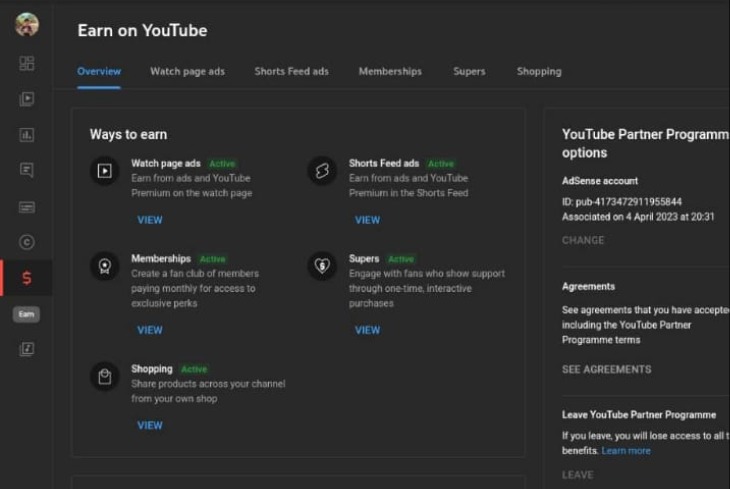Screen dimensions: 730x489
Task: Click the 'Leave YouTube Partner Programme' heading
Action: (639, 414)
